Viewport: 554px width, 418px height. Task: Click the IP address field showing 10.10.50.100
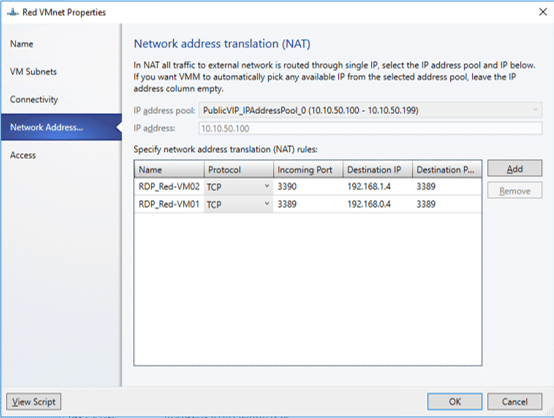(x=370, y=128)
